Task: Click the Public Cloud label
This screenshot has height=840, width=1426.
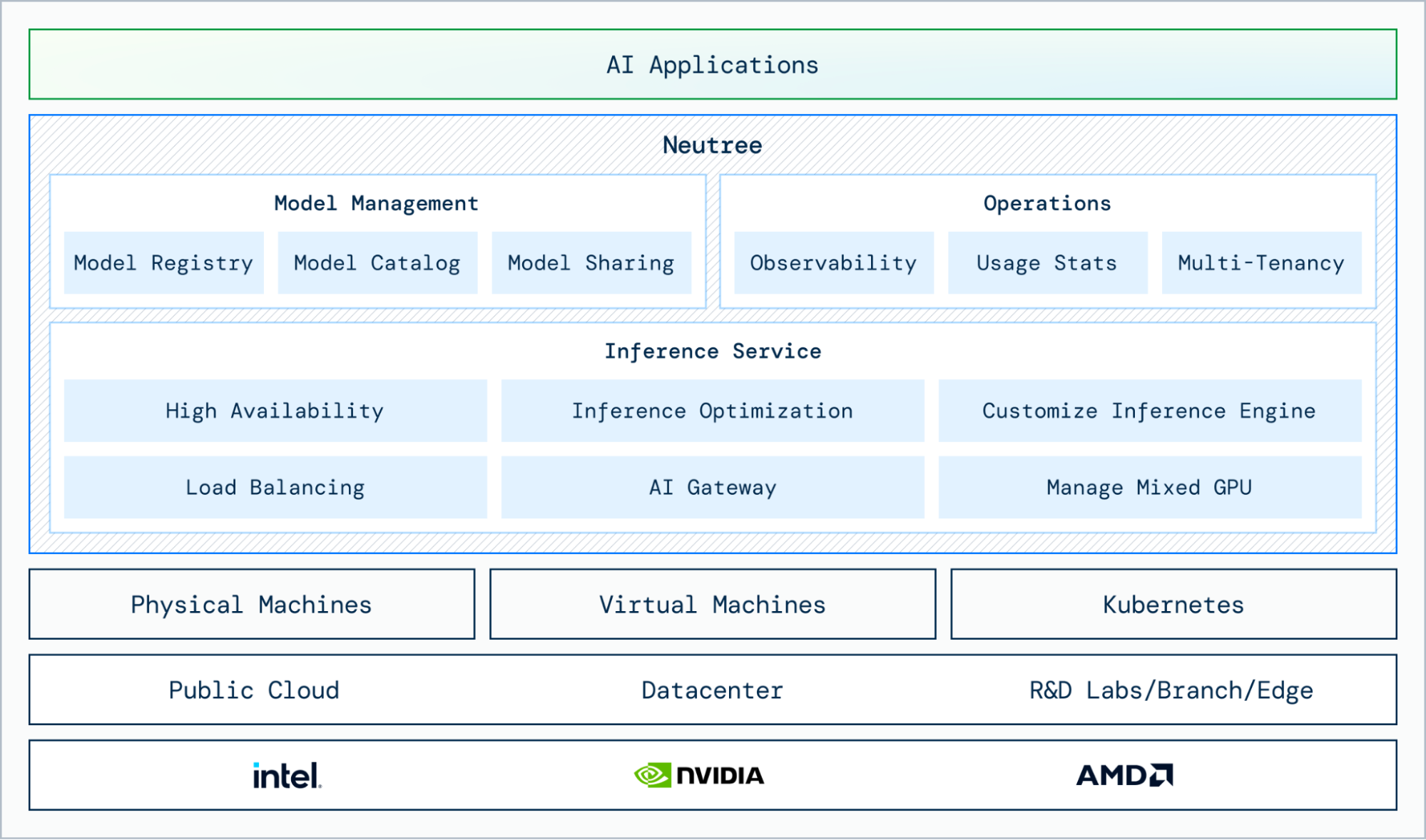Action: [x=254, y=690]
